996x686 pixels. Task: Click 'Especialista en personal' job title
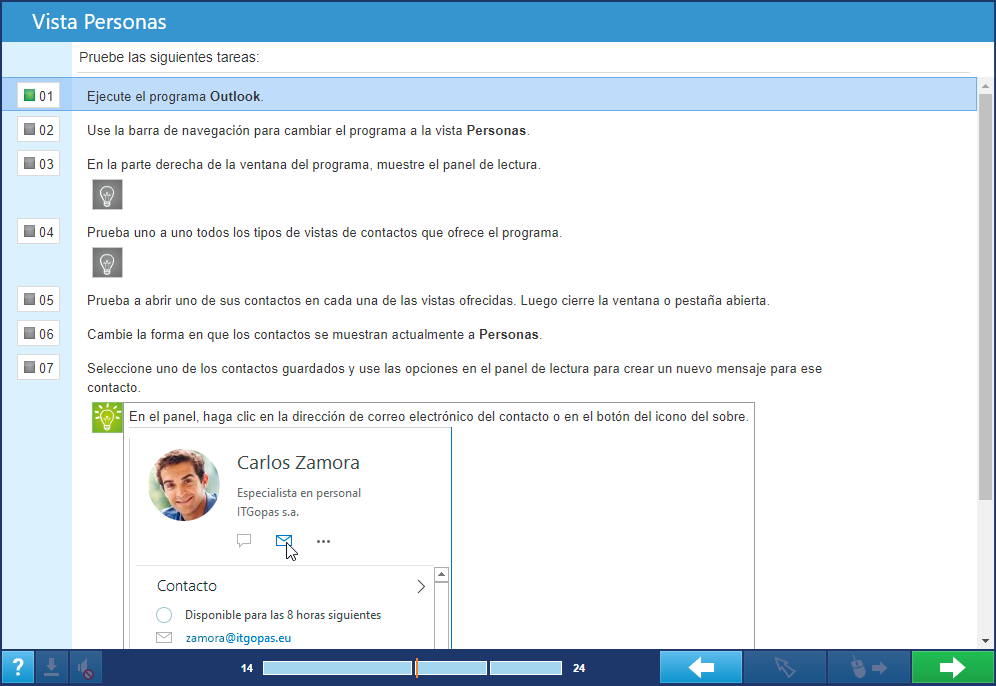(x=299, y=493)
